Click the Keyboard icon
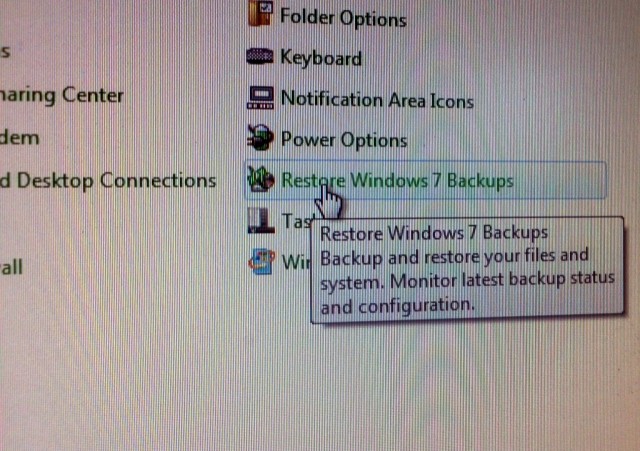This screenshot has height=451, width=640. [x=260, y=56]
